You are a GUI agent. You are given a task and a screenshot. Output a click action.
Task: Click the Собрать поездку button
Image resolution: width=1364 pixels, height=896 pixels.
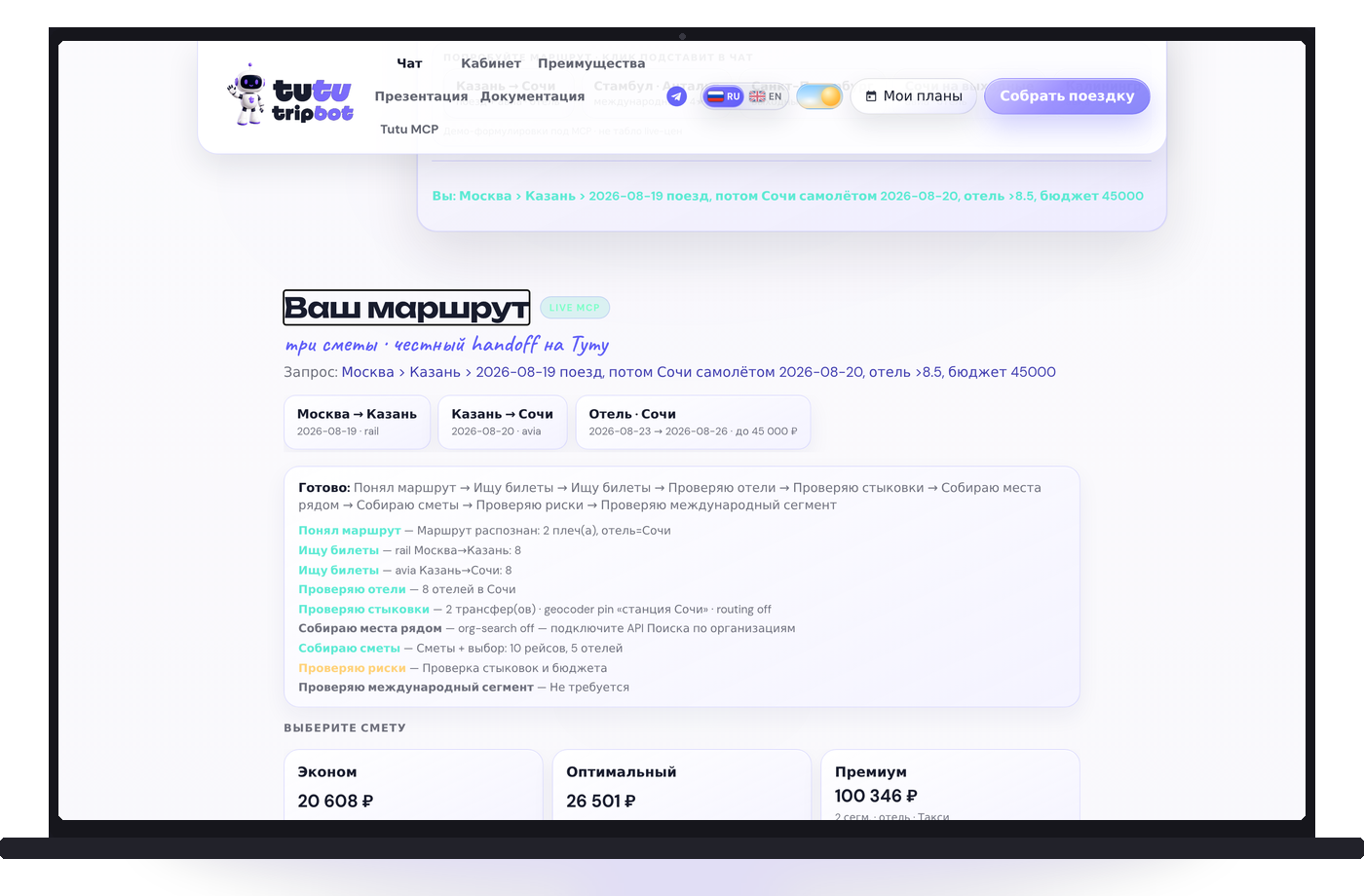[1067, 96]
